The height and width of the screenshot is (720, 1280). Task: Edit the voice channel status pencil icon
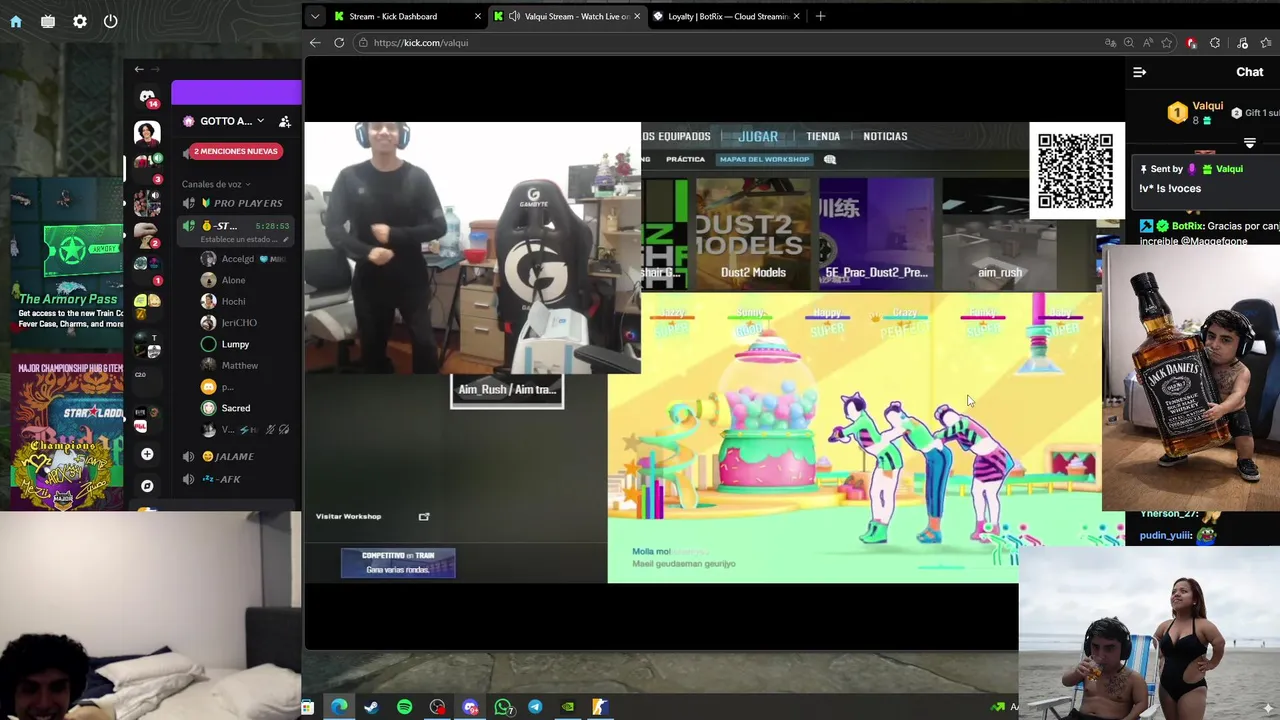coord(285,239)
